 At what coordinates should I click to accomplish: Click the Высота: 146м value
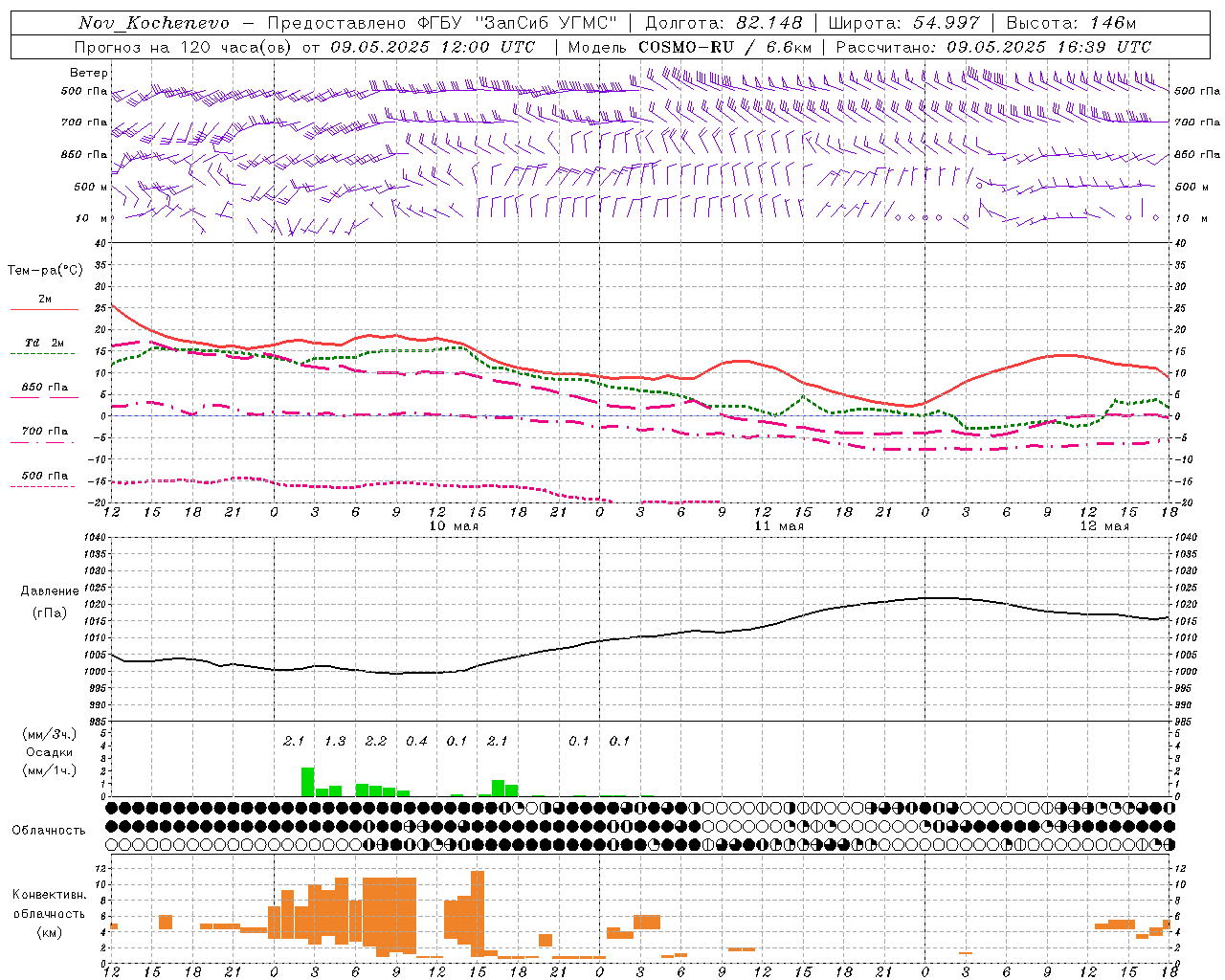point(1070,23)
